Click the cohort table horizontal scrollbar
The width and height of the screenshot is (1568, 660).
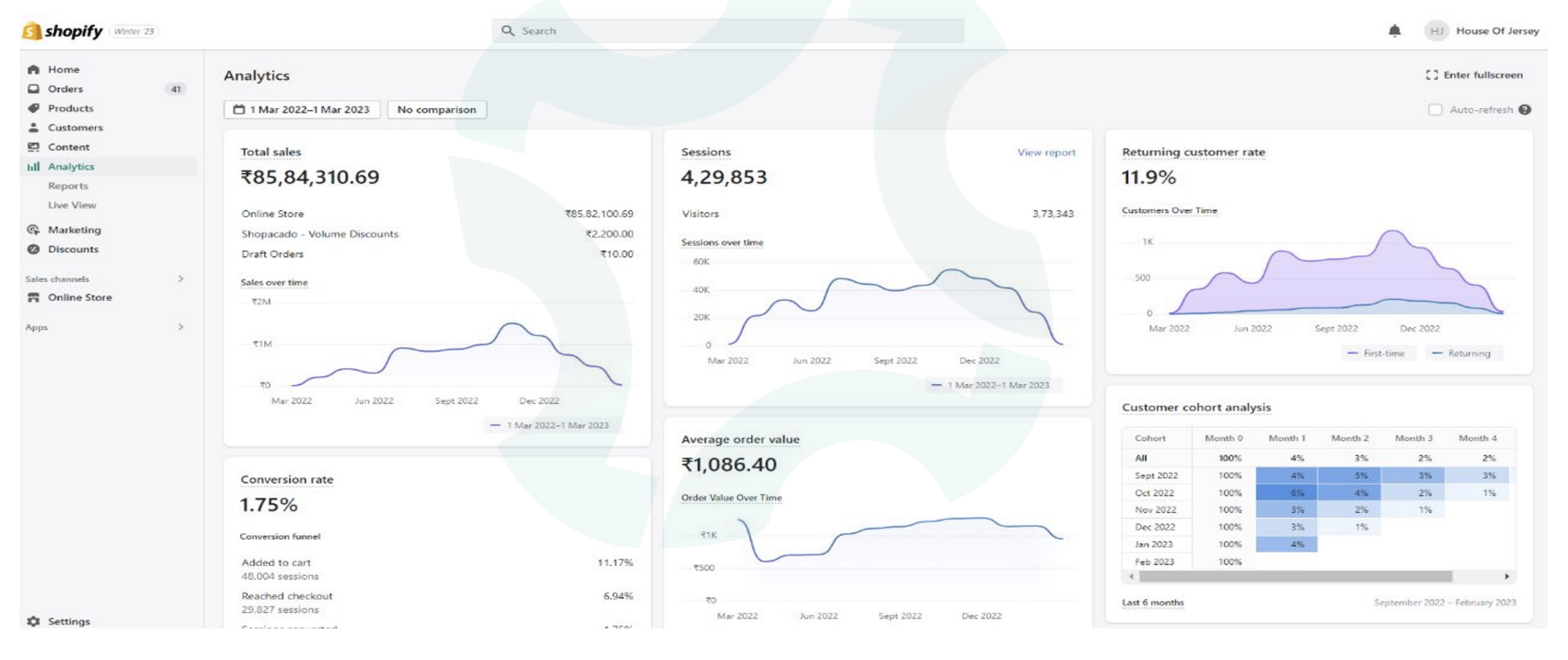(x=1296, y=577)
